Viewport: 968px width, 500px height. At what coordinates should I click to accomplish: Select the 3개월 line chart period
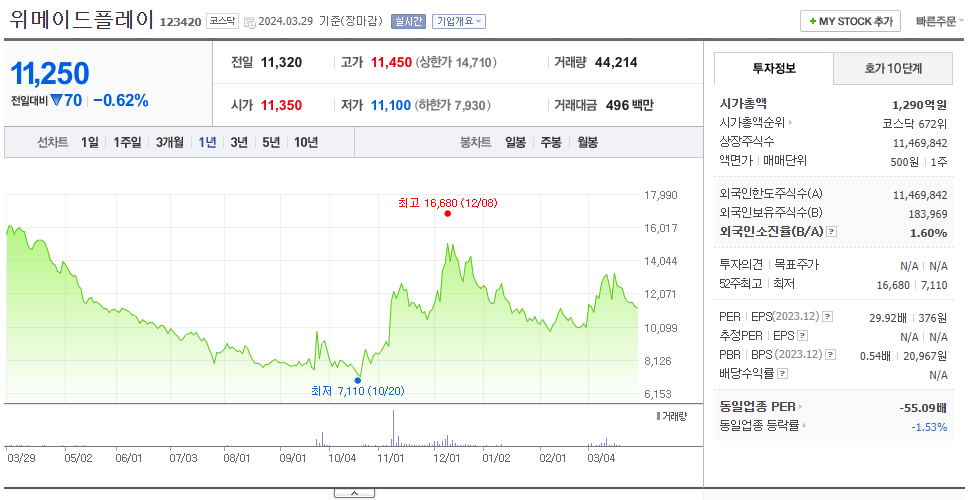(170, 143)
